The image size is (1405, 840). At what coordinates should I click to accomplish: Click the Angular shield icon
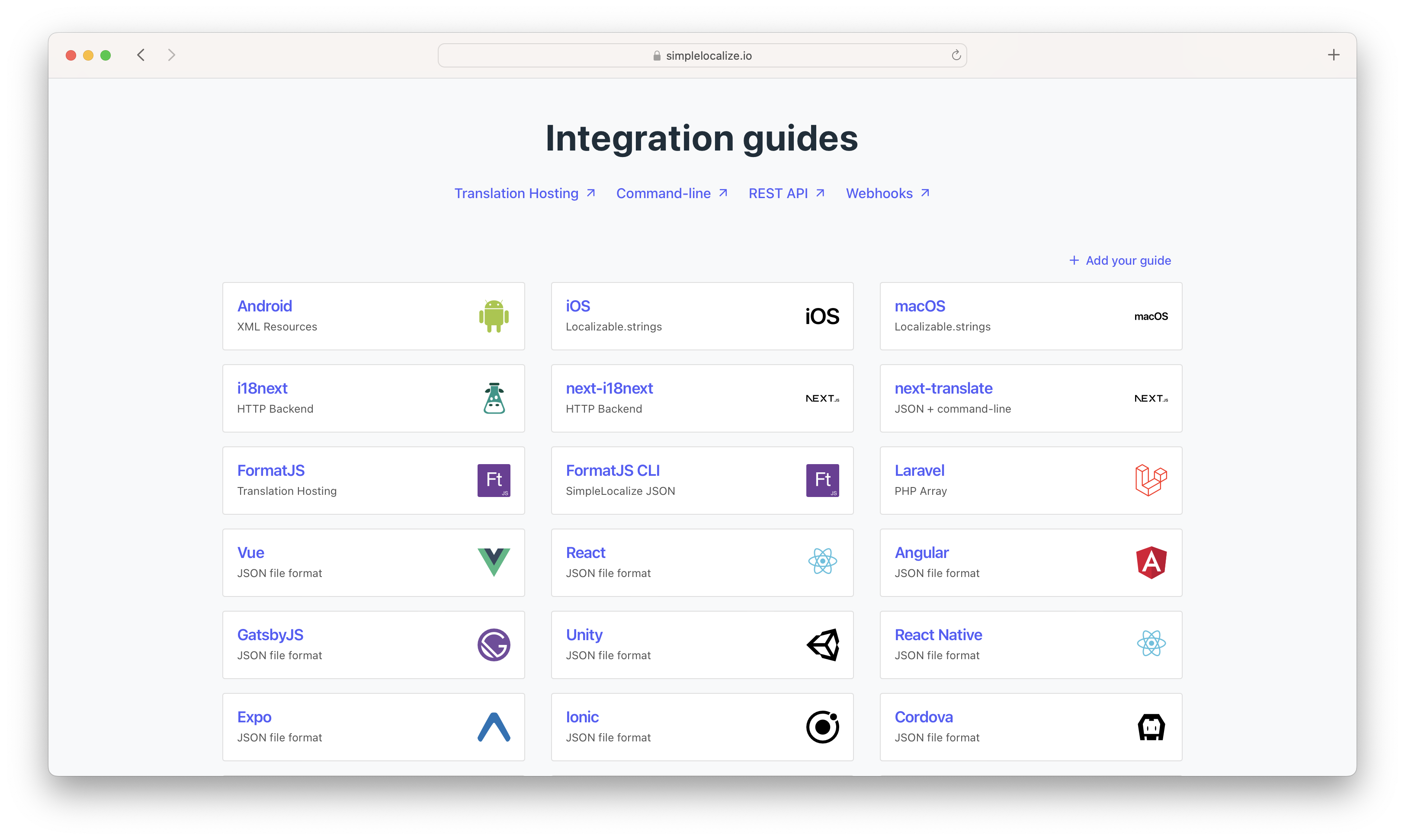1151,562
